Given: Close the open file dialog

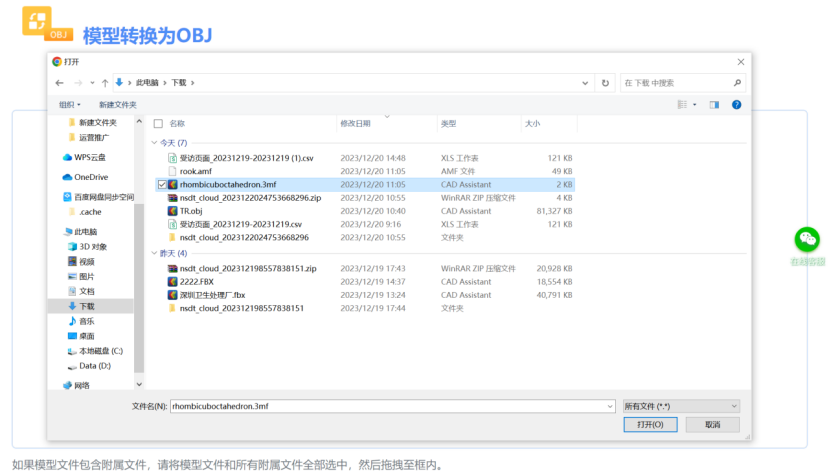Looking at the screenshot, I should (x=741, y=62).
